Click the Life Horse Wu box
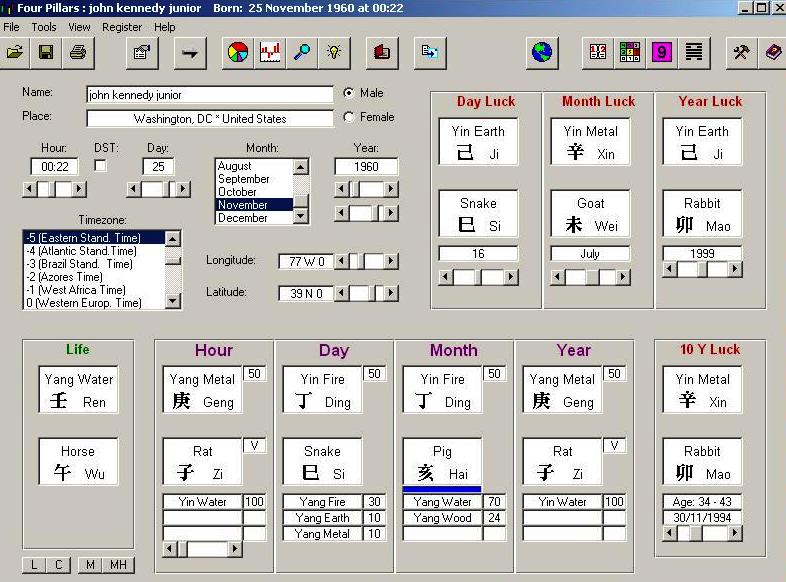This screenshot has height=582, width=786. [x=79, y=462]
